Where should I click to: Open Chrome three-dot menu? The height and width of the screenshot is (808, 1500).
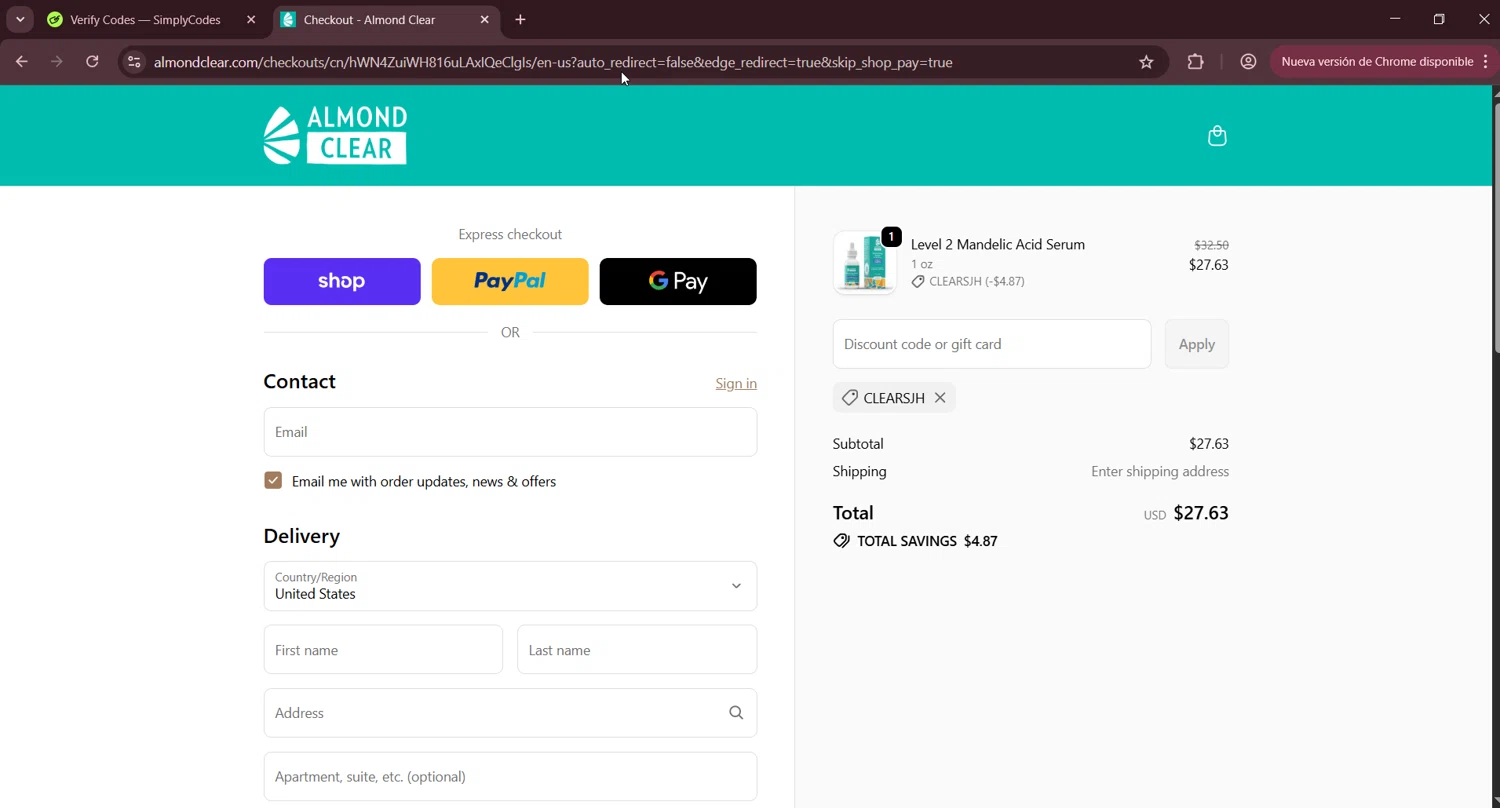1486,62
